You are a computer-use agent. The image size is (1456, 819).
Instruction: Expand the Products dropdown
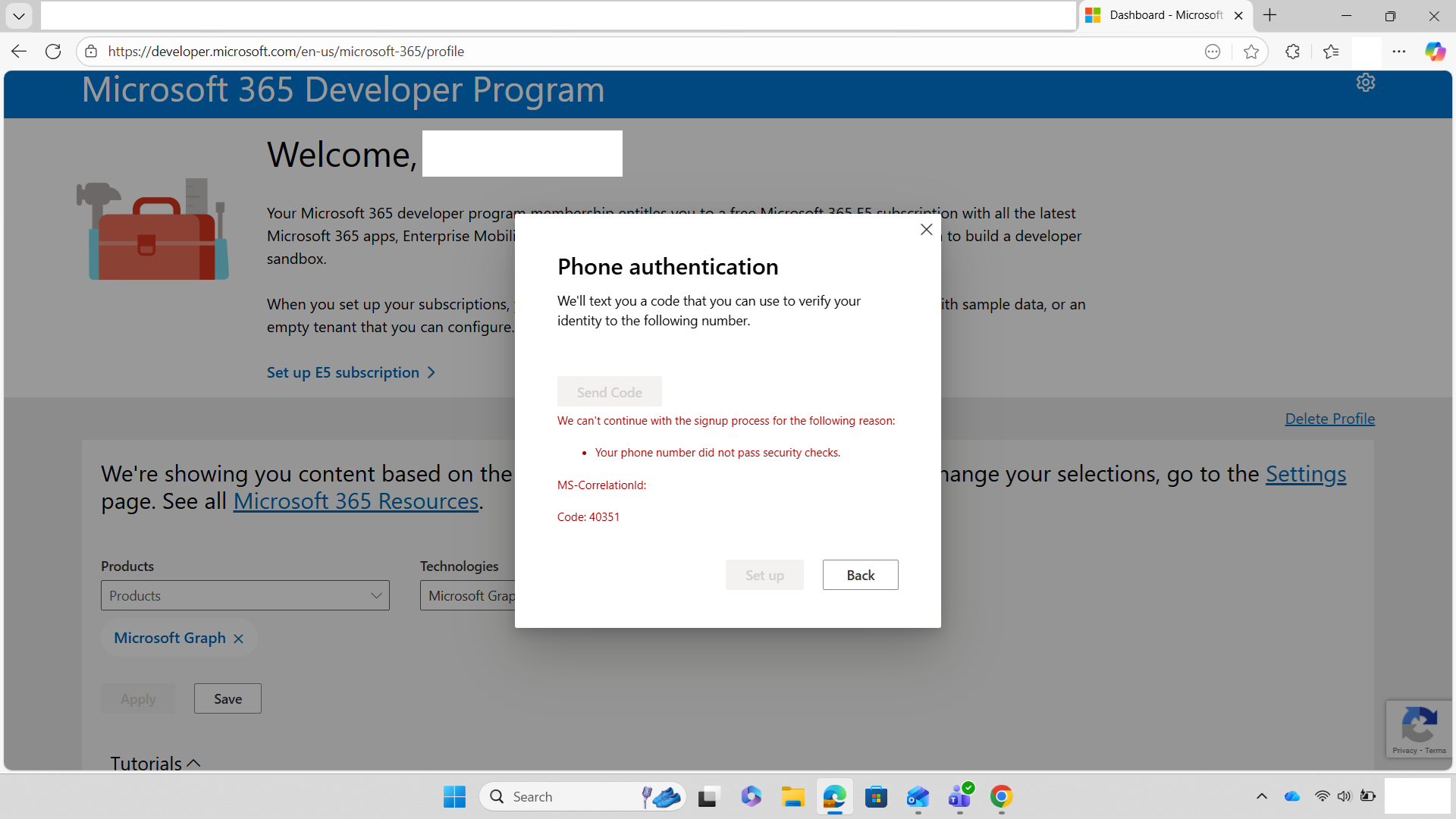tap(245, 595)
